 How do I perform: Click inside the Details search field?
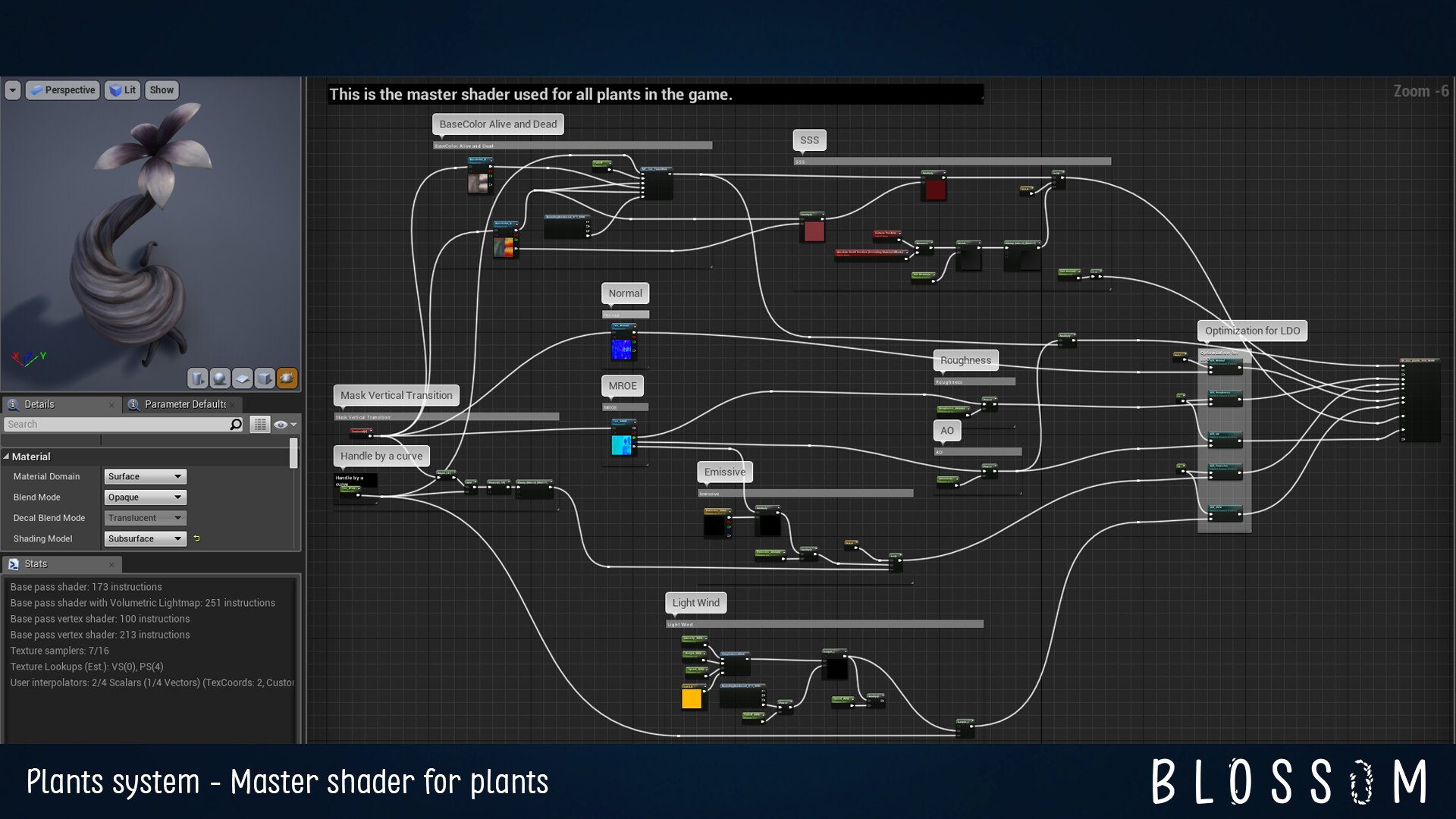[114, 424]
